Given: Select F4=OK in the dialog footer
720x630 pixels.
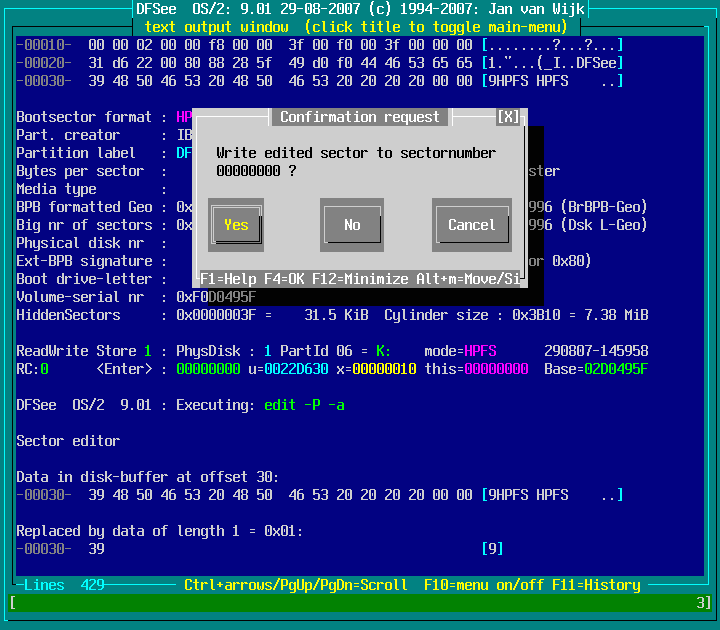Looking at the screenshot, I should [288, 279].
